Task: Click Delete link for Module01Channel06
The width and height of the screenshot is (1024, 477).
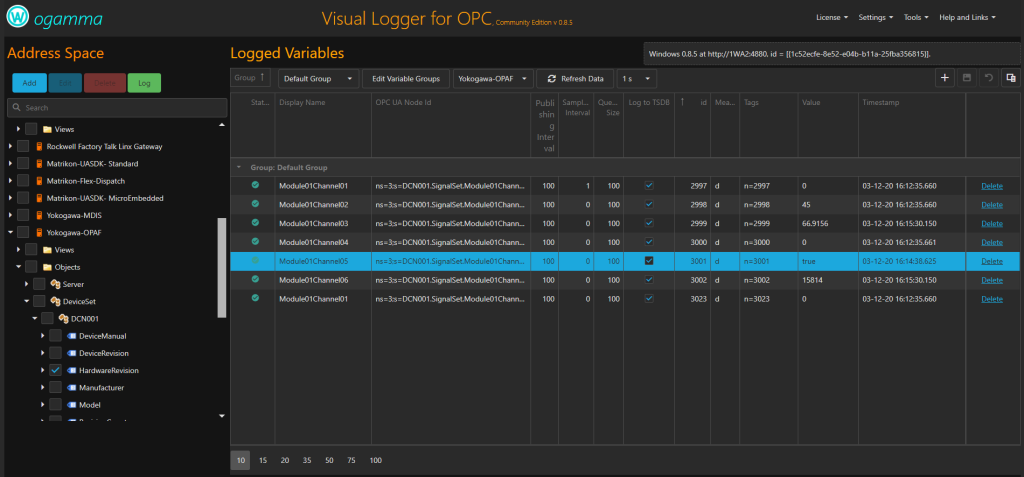Action: (990, 280)
